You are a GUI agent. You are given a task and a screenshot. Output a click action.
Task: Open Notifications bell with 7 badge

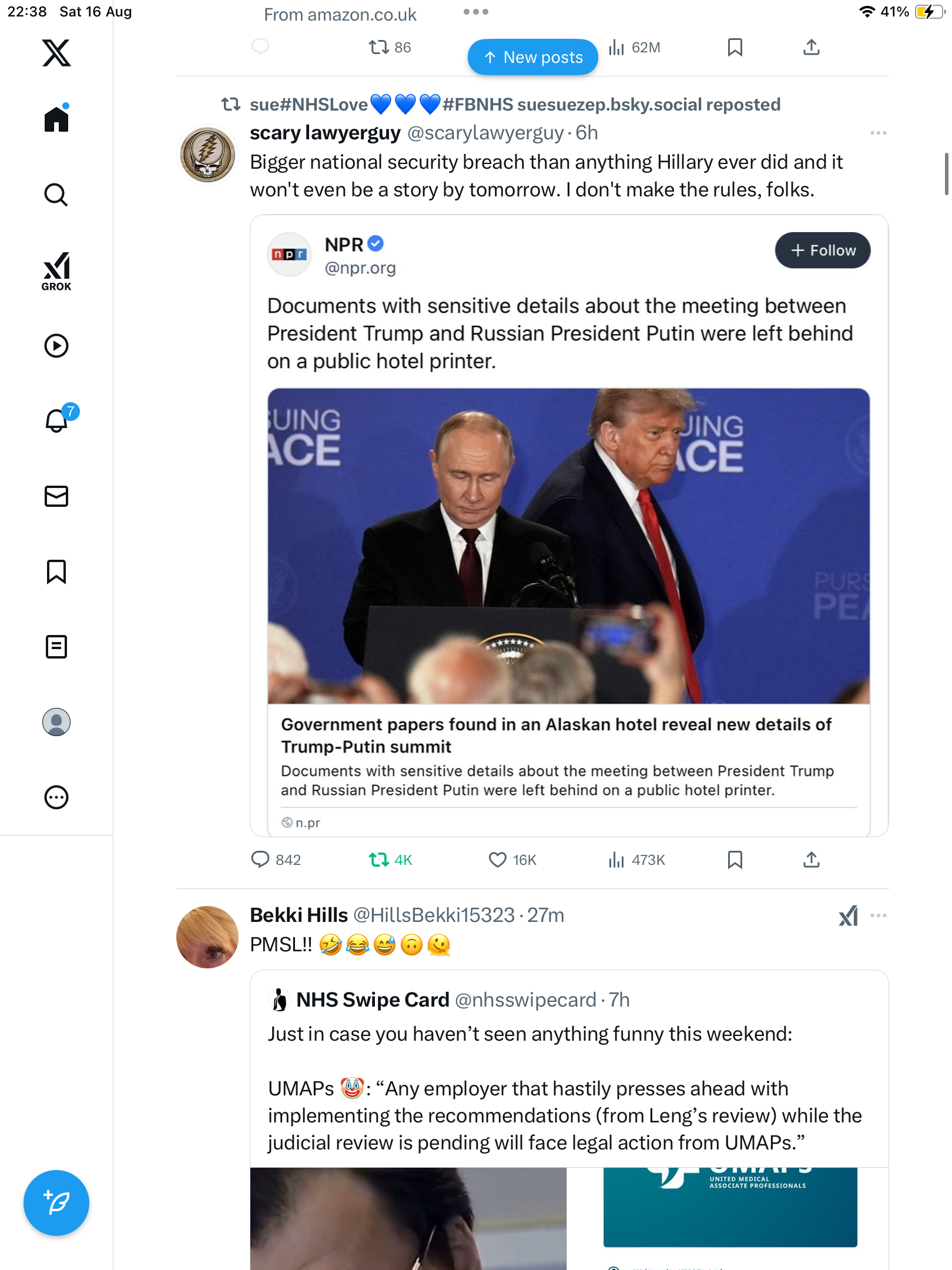57,420
